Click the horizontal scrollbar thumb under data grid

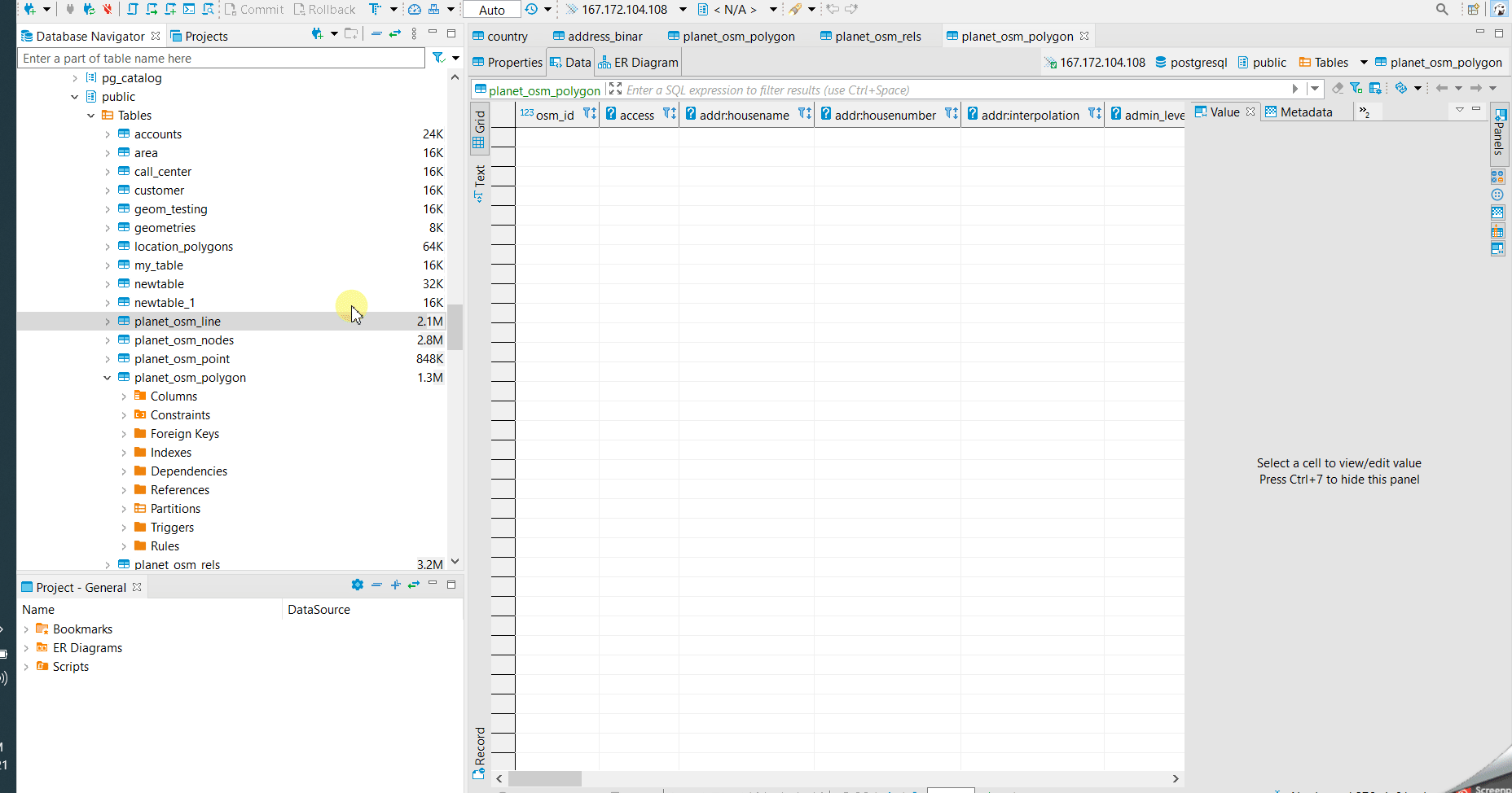pos(544,778)
